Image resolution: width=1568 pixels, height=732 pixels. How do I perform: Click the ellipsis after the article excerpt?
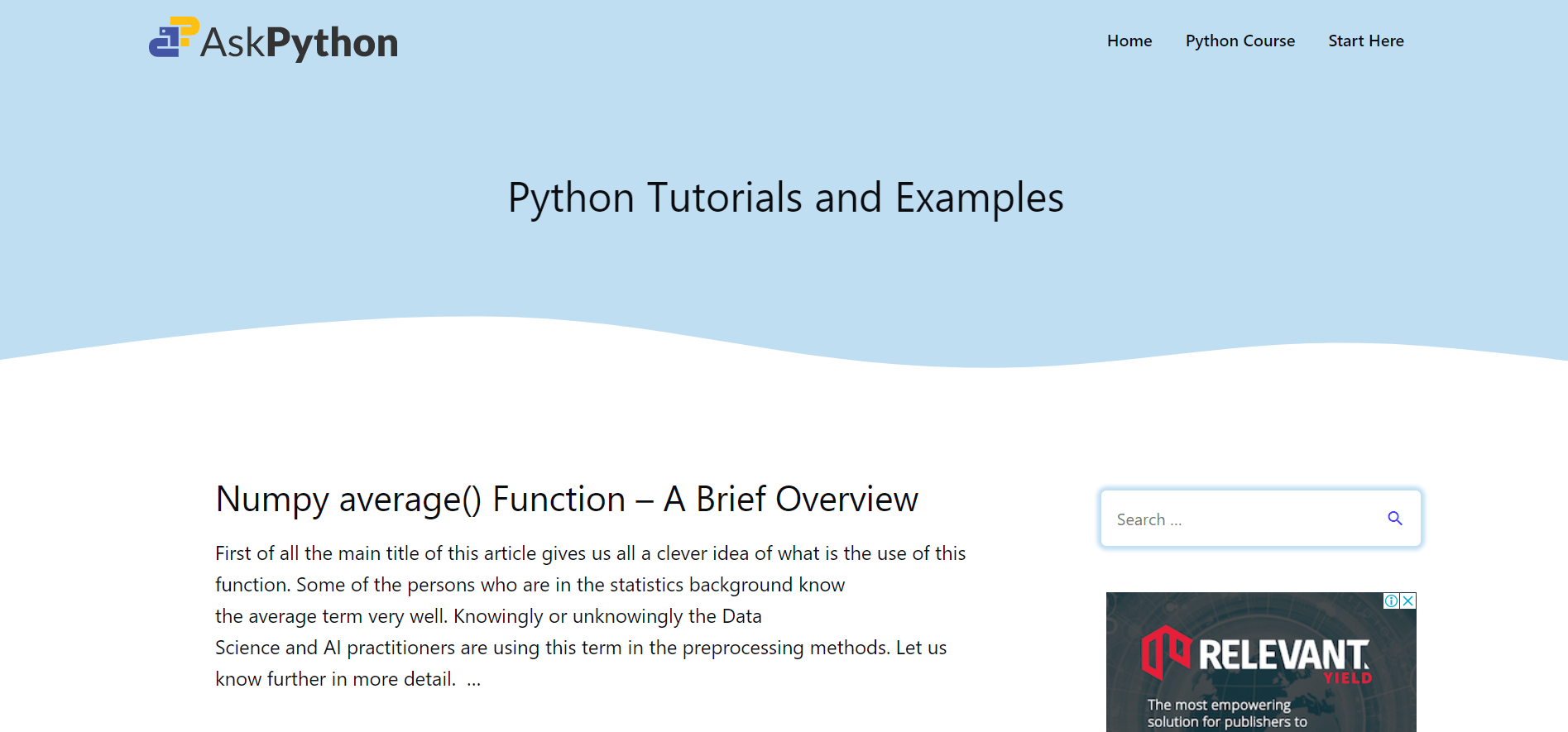pos(473,680)
